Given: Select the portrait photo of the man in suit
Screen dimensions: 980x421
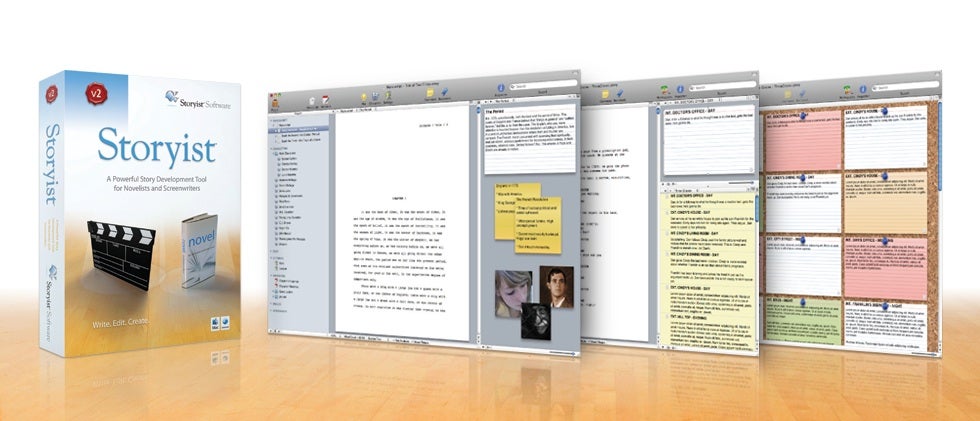Looking at the screenshot, I should [556, 287].
